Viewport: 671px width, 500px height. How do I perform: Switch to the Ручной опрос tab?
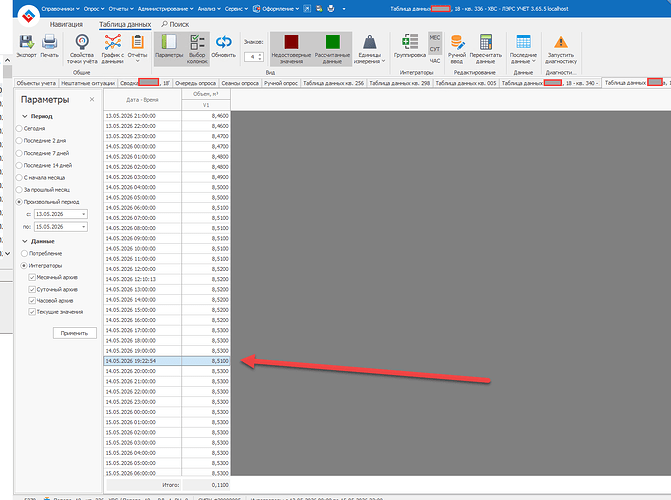[280, 83]
